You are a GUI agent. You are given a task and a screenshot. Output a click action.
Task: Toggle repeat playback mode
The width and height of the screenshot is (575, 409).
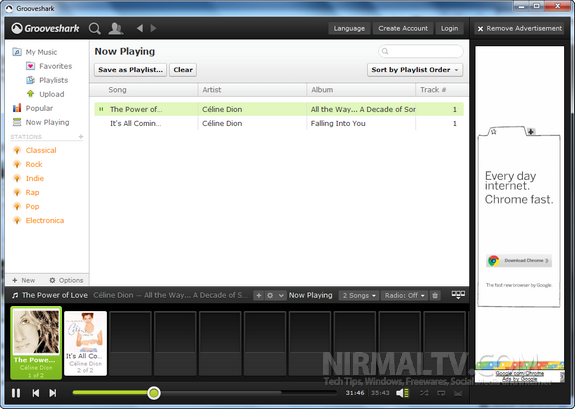tap(441, 393)
